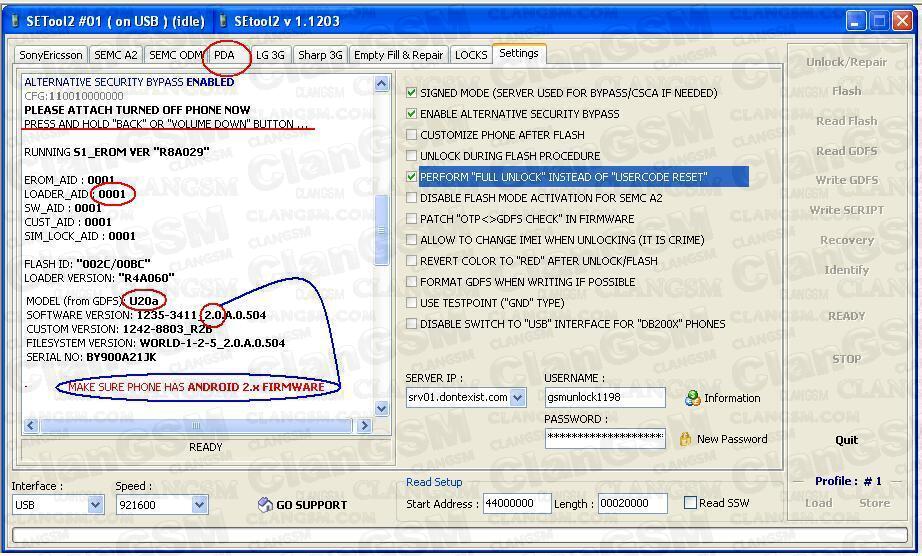The image size is (922, 556).
Task: Toggle the Read SSW checkbox
Action: [x=690, y=503]
